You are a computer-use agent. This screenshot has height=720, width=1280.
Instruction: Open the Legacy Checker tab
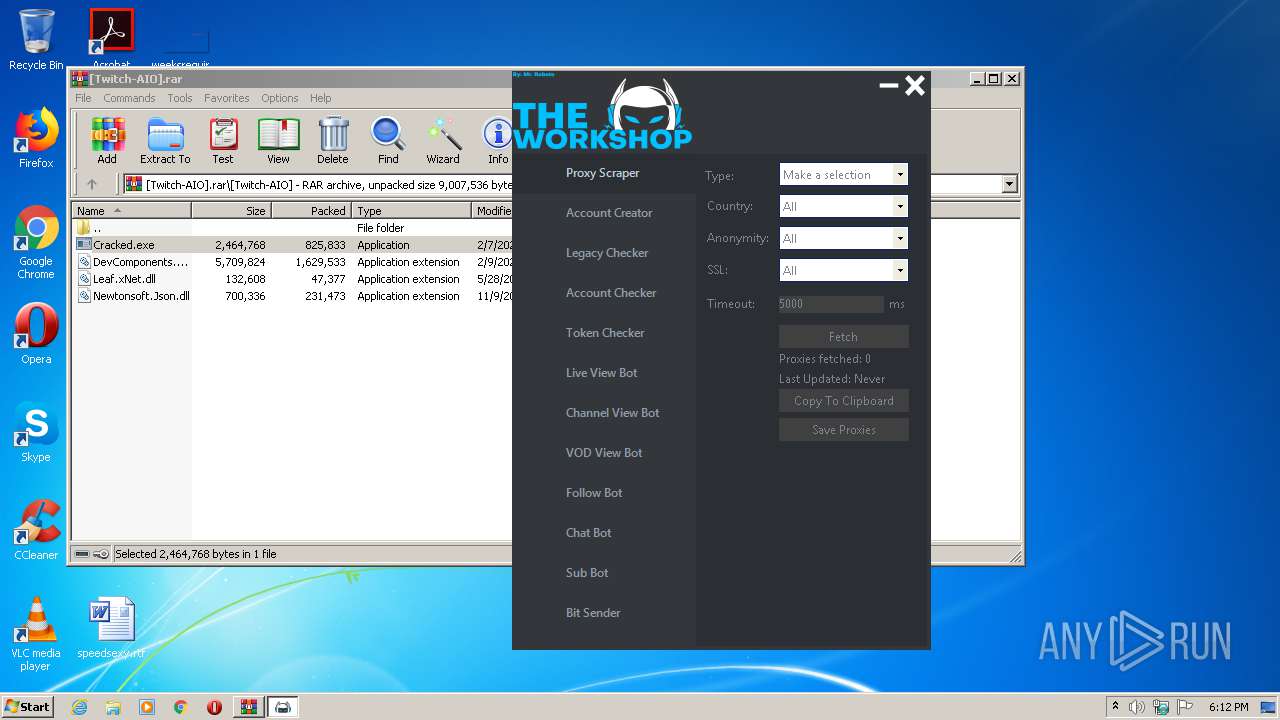point(607,253)
